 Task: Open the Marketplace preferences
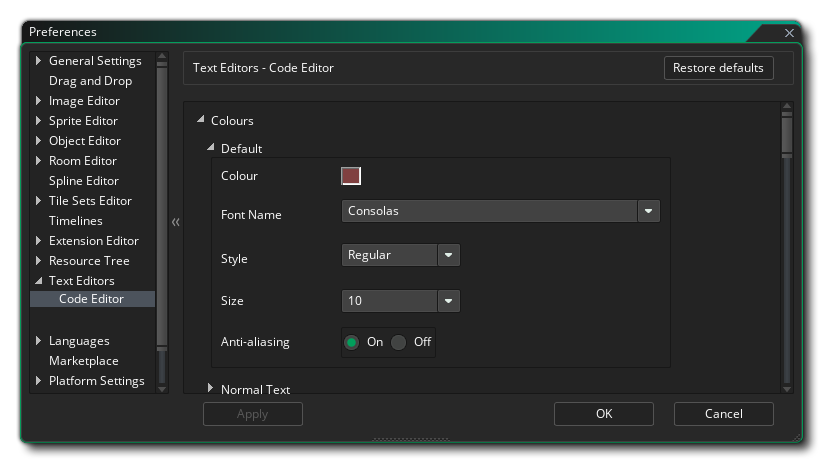(83, 361)
